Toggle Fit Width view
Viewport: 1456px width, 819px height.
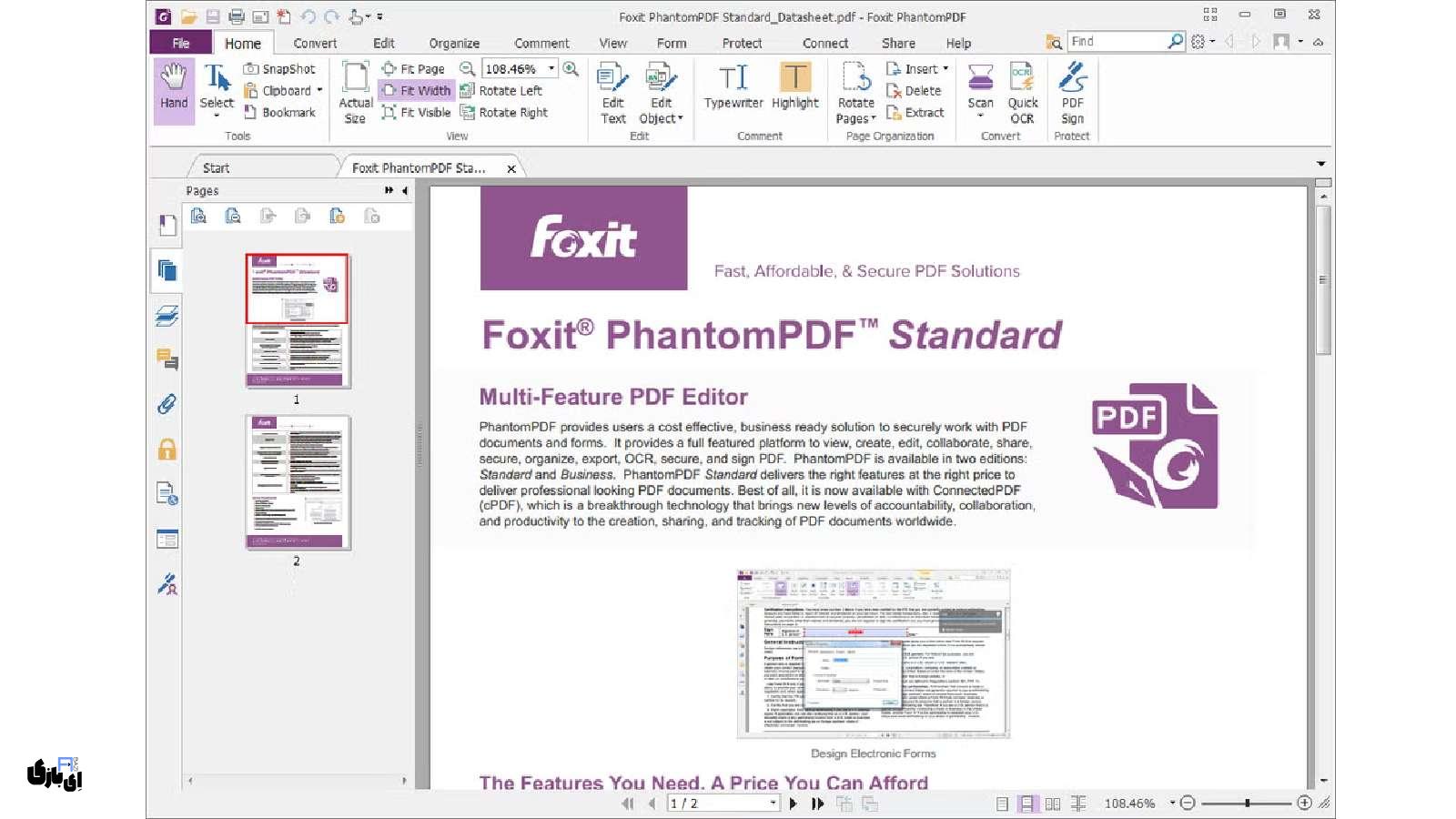click(416, 91)
